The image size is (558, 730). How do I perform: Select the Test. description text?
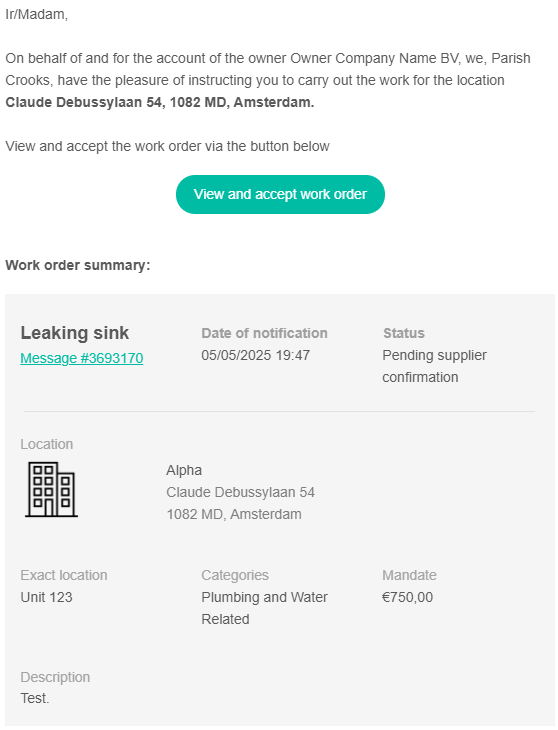coord(35,698)
